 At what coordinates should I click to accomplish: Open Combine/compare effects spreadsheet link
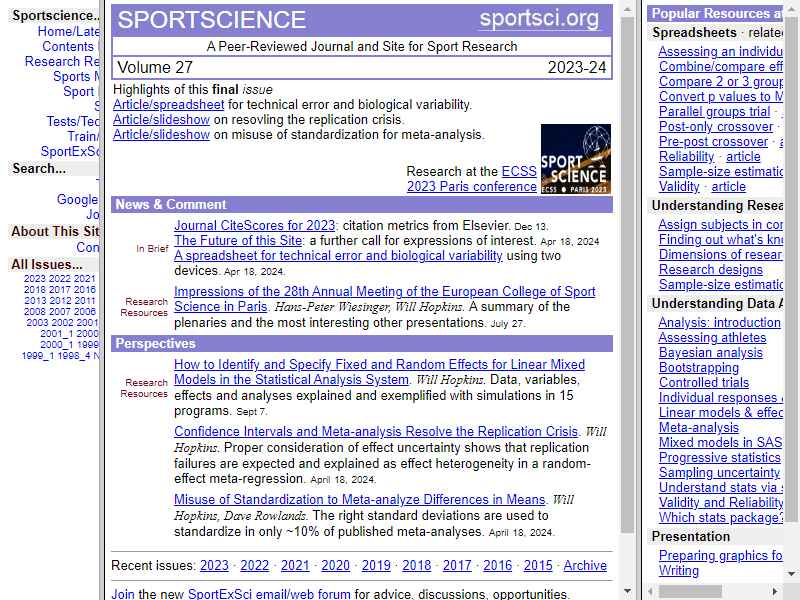click(721, 66)
